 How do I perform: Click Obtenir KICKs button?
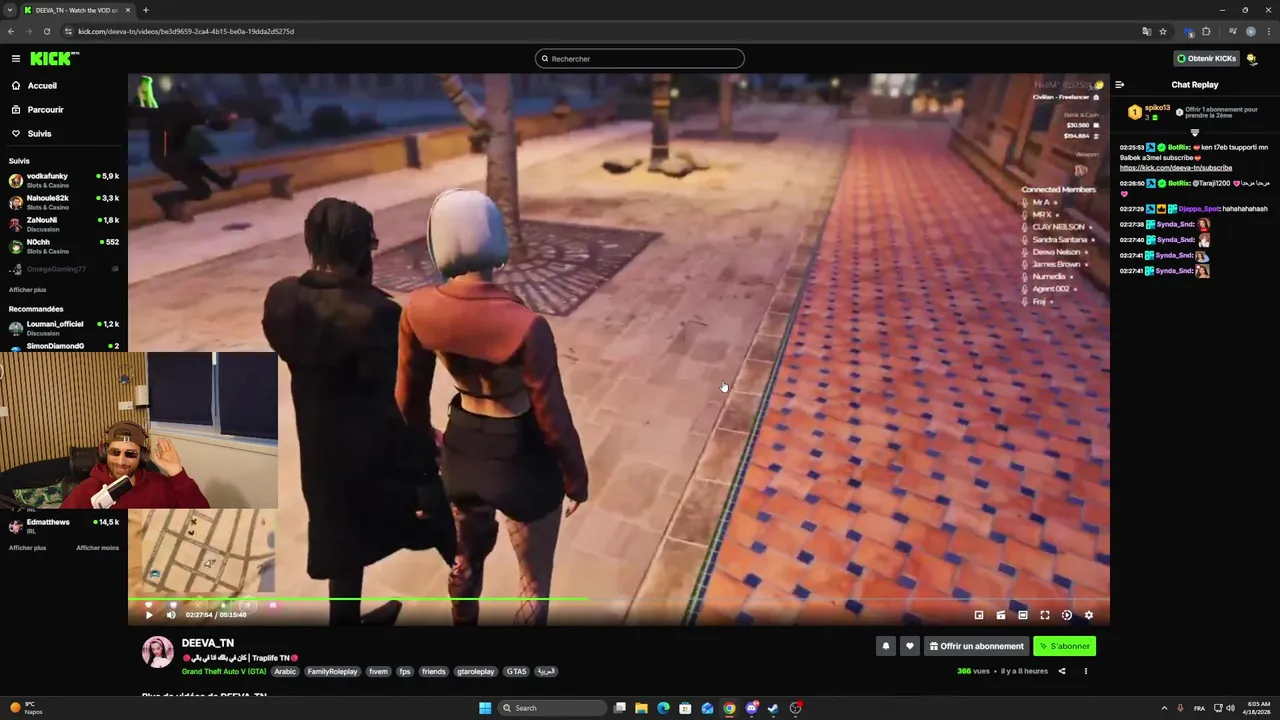tap(1207, 59)
